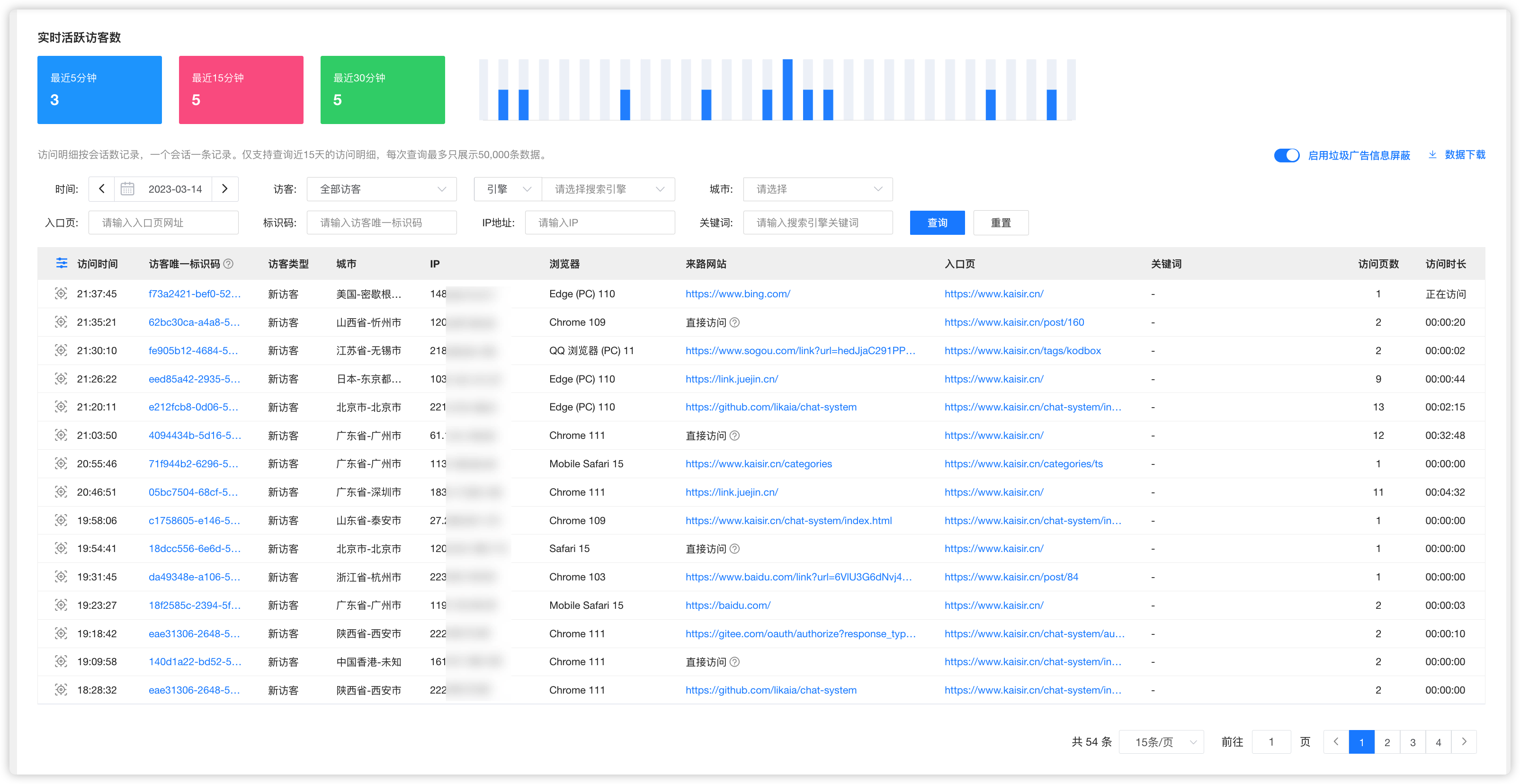Viewport: 1520px width, 784px height.
Task: Open visitor ID f73a2421-bef0-52… link
Action: (x=195, y=294)
